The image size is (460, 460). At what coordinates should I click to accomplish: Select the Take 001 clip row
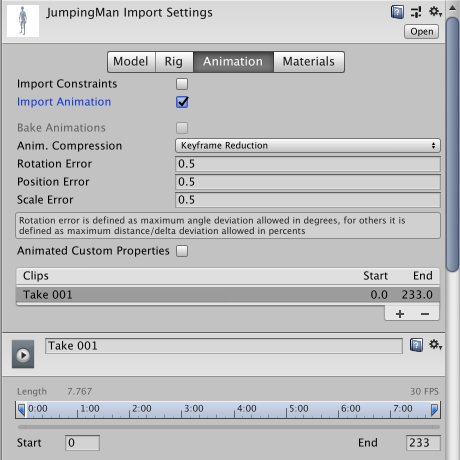[x=228, y=295]
